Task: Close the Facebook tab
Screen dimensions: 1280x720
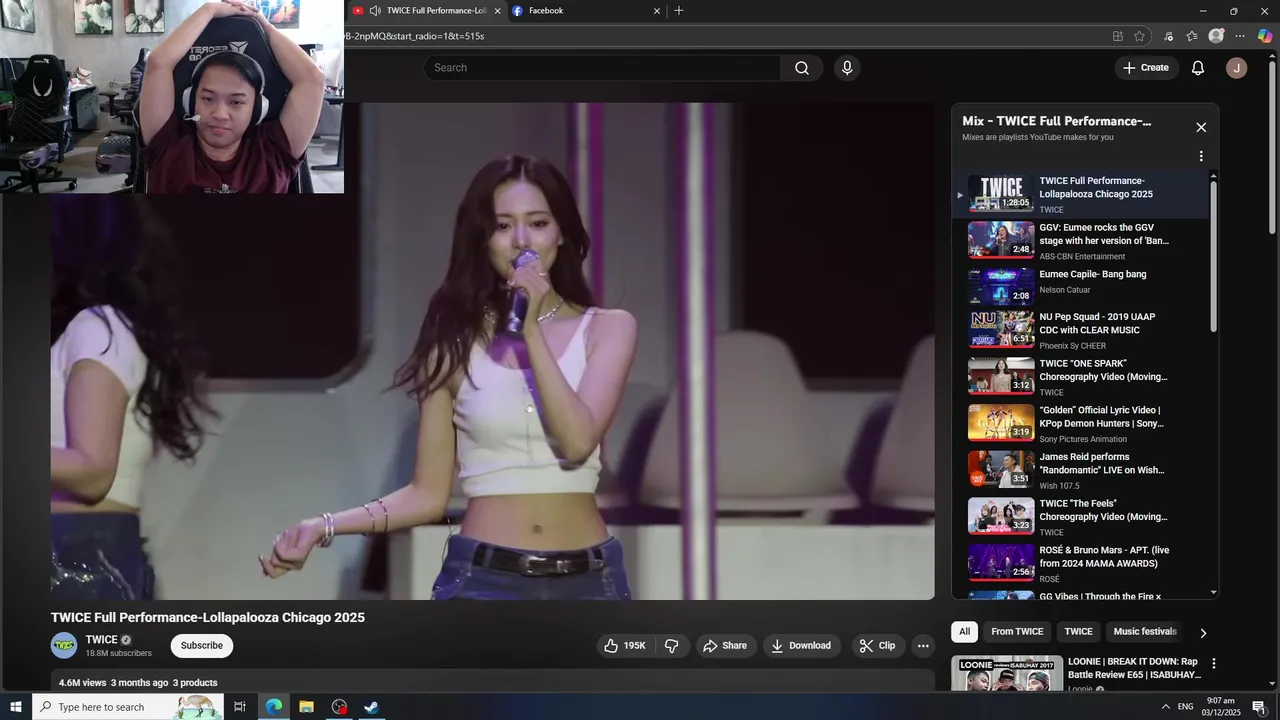Action: tap(657, 11)
